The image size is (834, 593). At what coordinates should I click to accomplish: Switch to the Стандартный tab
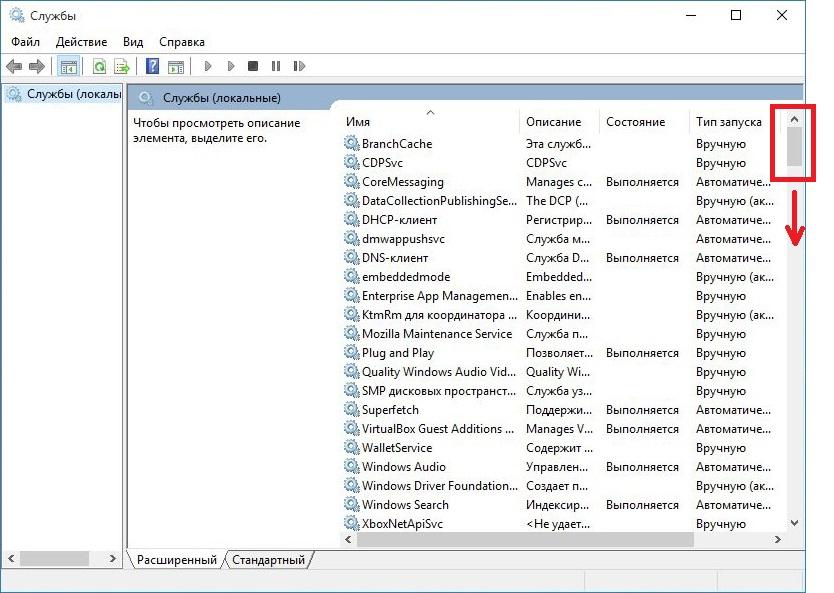tap(269, 559)
